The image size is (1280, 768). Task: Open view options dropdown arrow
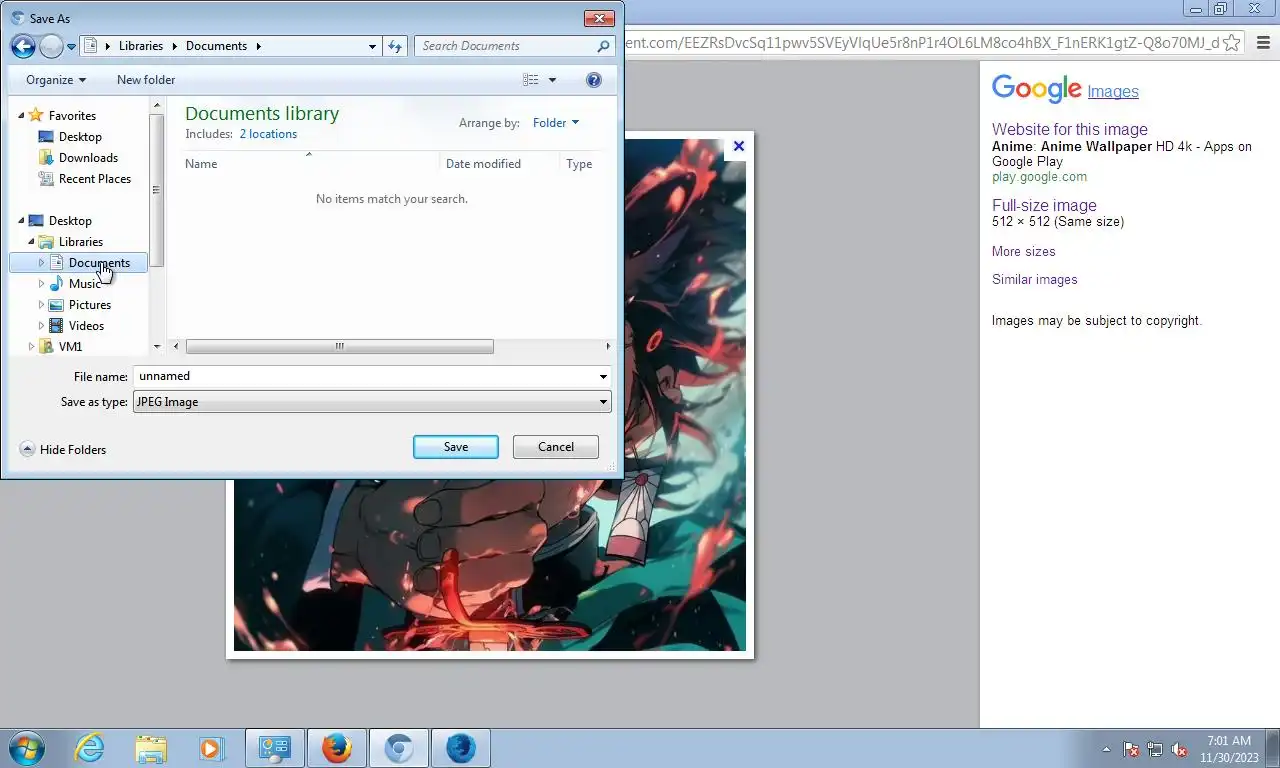tap(552, 80)
